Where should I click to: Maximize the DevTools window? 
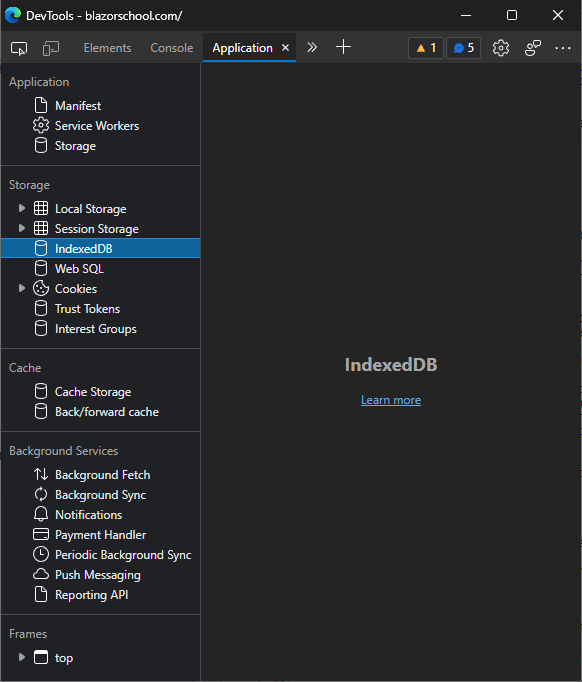(512, 15)
